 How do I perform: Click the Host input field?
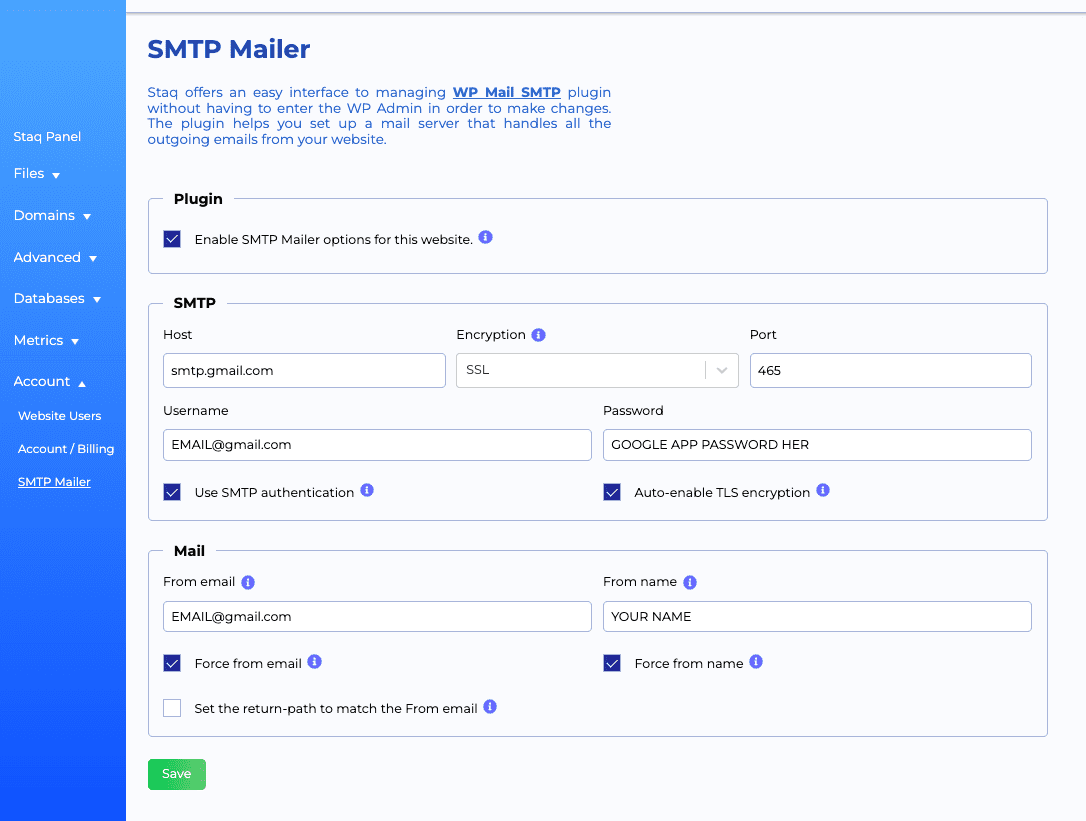304,370
